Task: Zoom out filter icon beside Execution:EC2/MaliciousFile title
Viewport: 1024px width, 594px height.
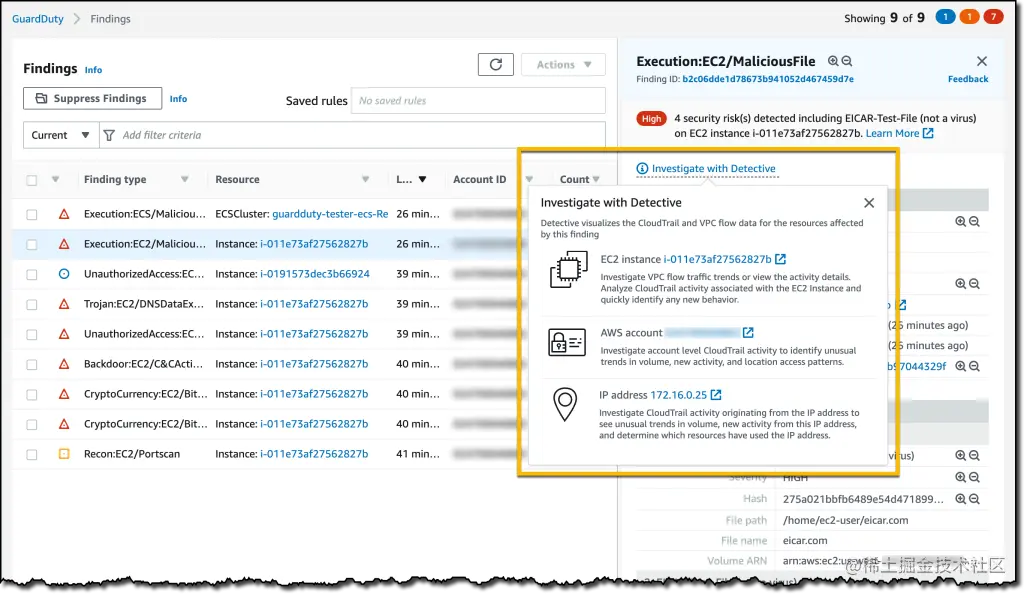Action: pos(847,61)
